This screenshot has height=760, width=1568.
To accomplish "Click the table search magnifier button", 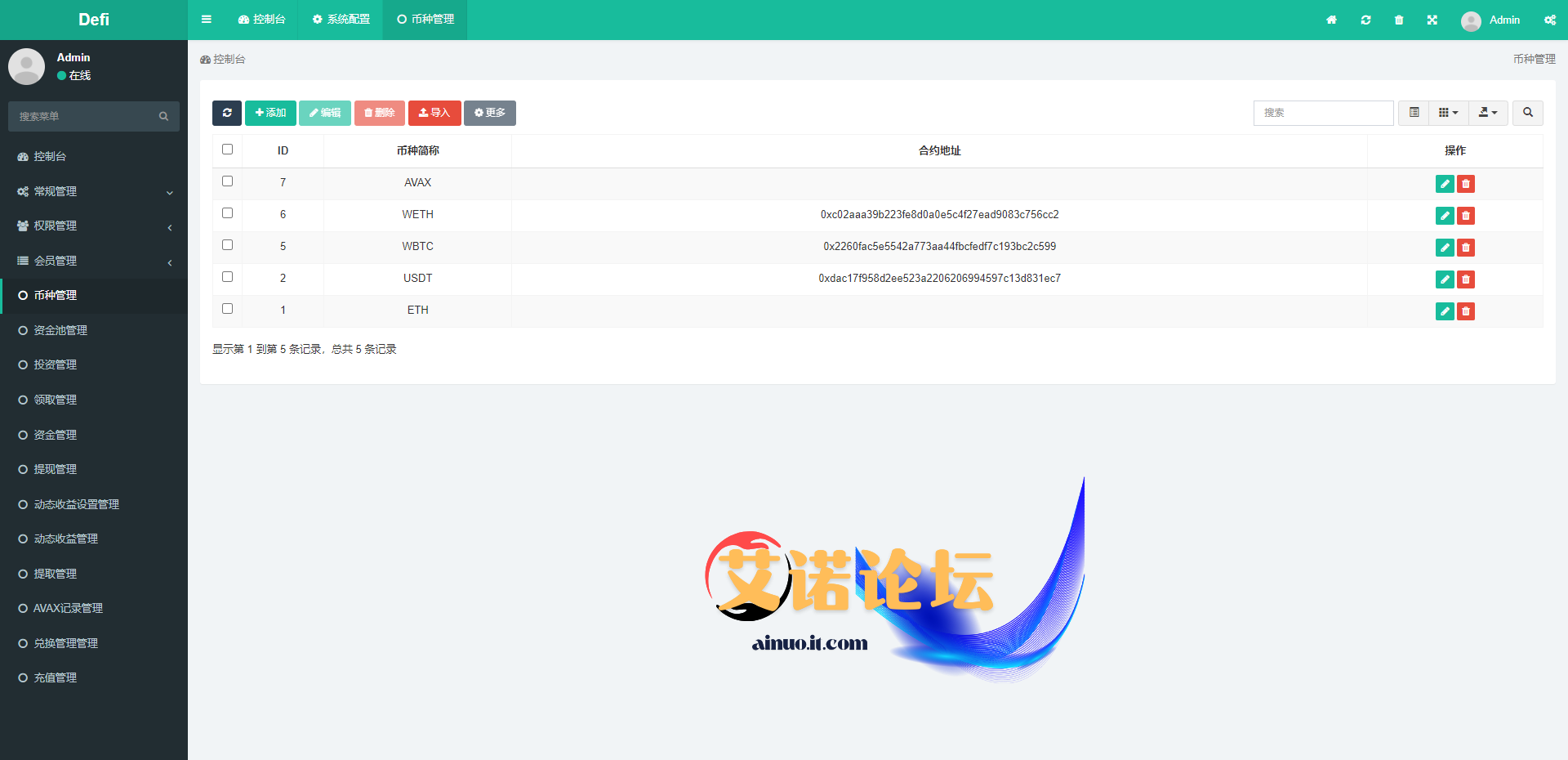I will pyautogui.click(x=1527, y=113).
